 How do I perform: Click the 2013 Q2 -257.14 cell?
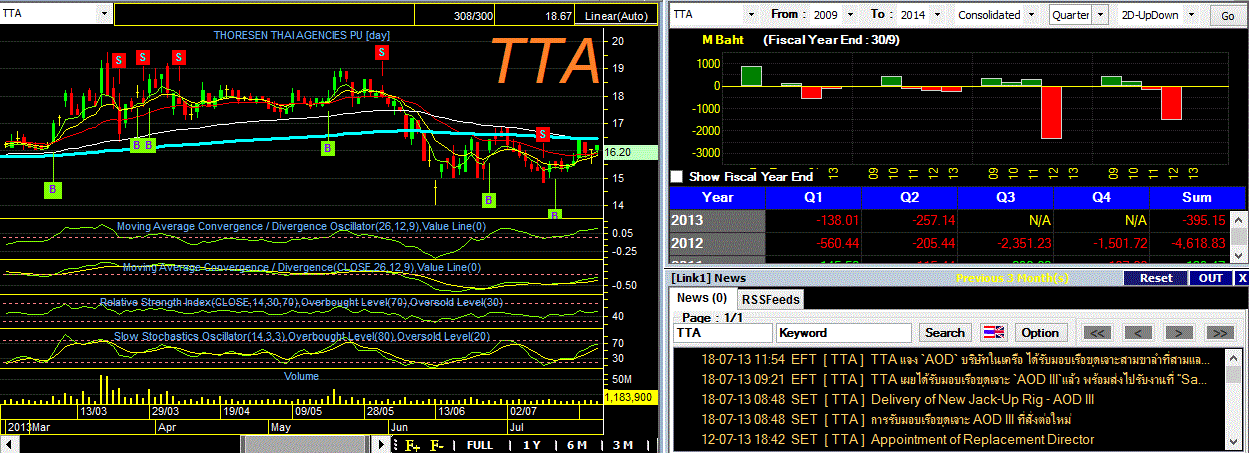[909, 220]
